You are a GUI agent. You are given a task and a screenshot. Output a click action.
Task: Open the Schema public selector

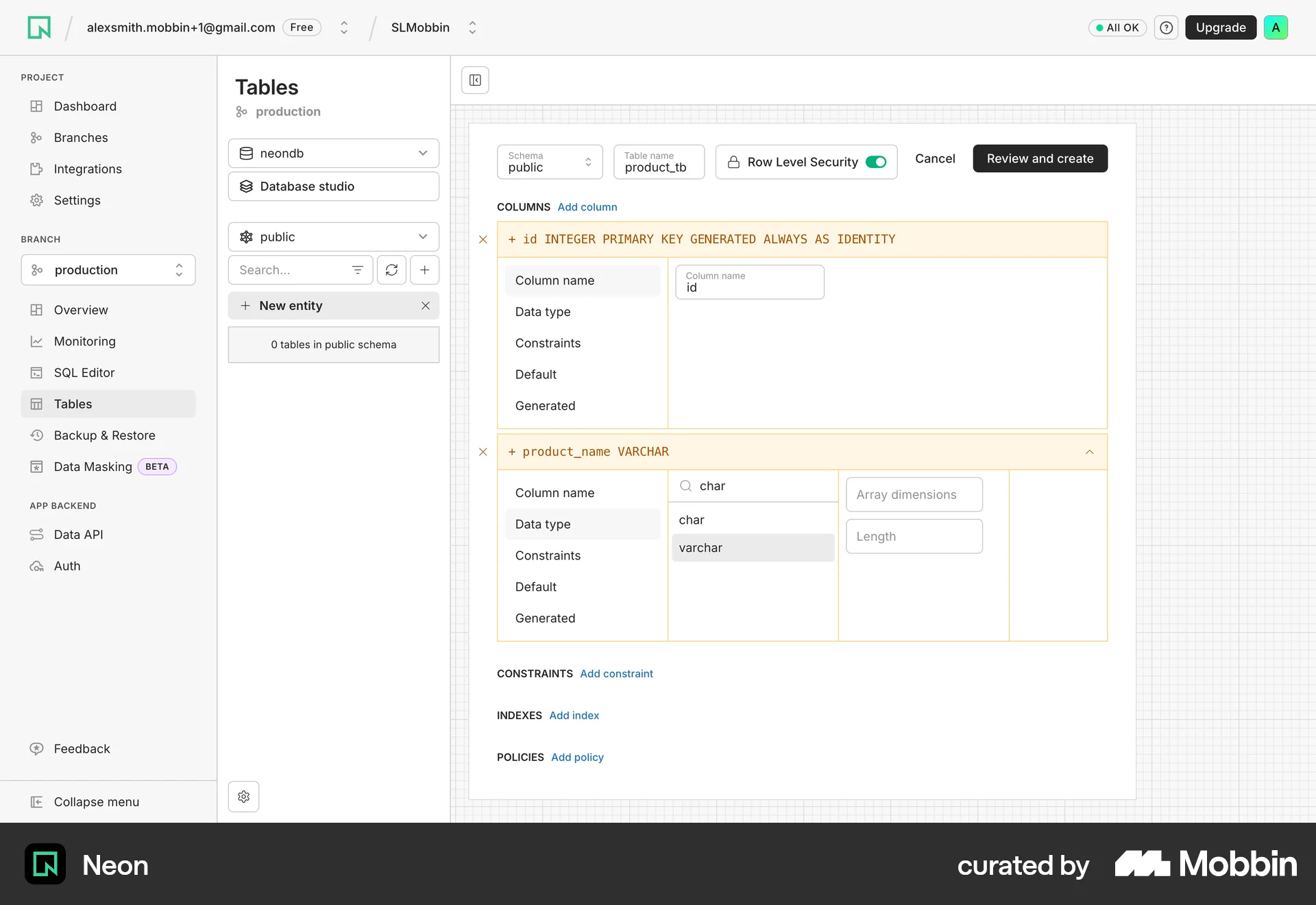tap(550, 162)
